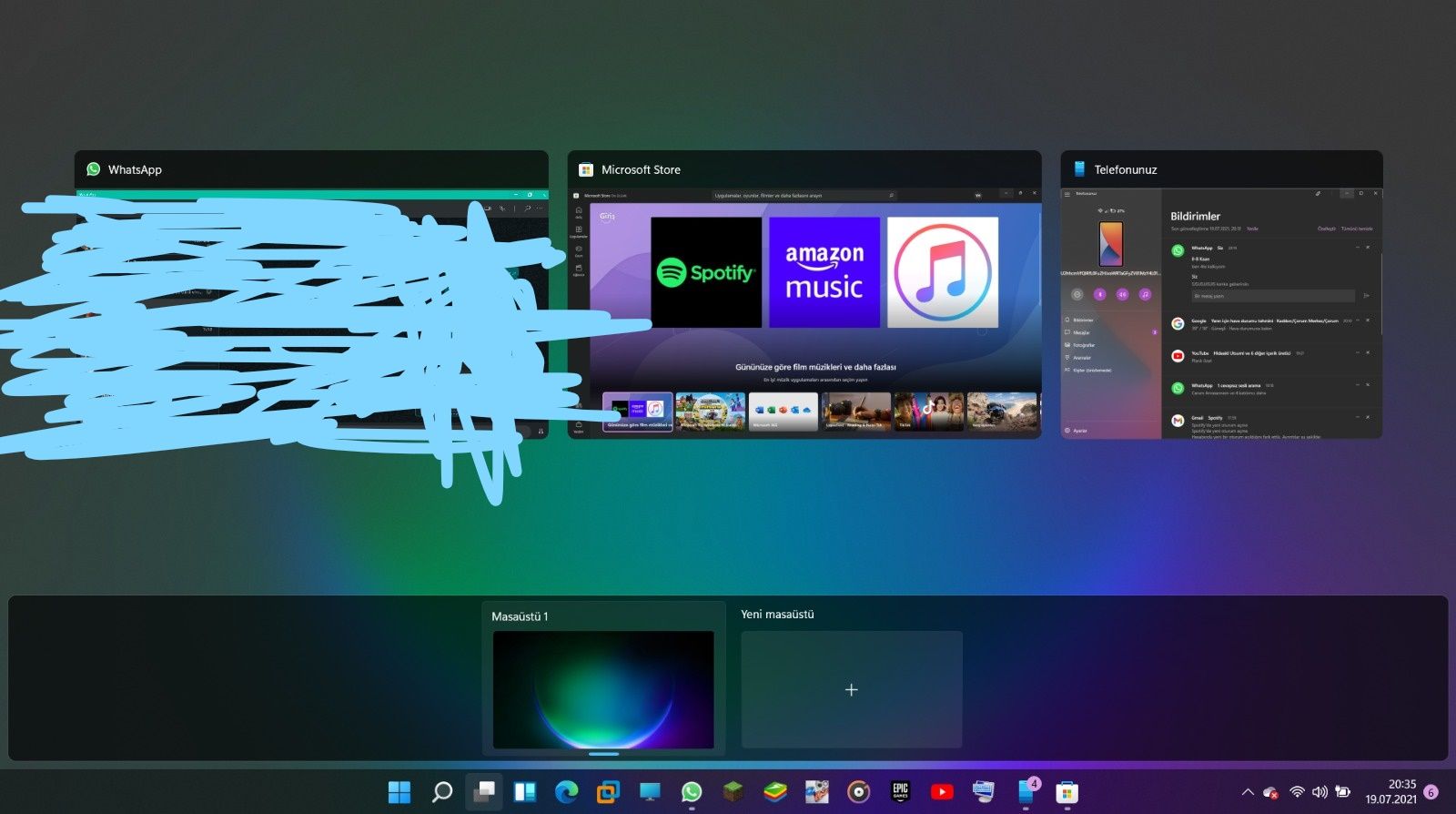Go to Home in Microsoft Store sidebar

pos(579,212)
